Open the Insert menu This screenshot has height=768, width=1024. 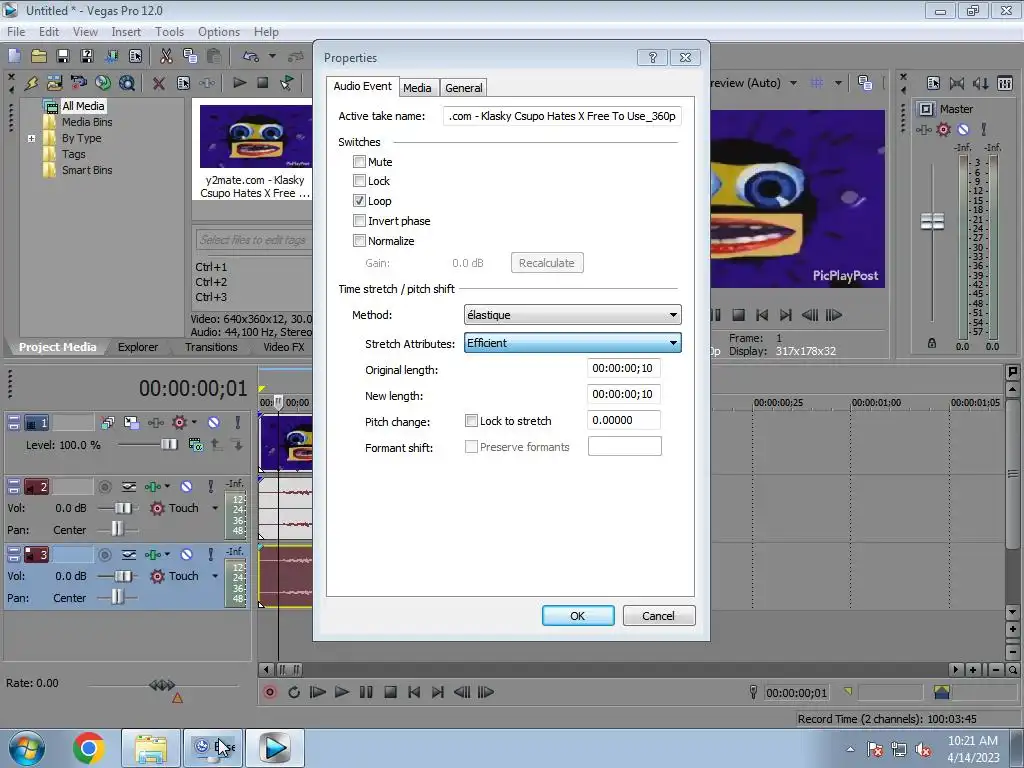(126, 32)
